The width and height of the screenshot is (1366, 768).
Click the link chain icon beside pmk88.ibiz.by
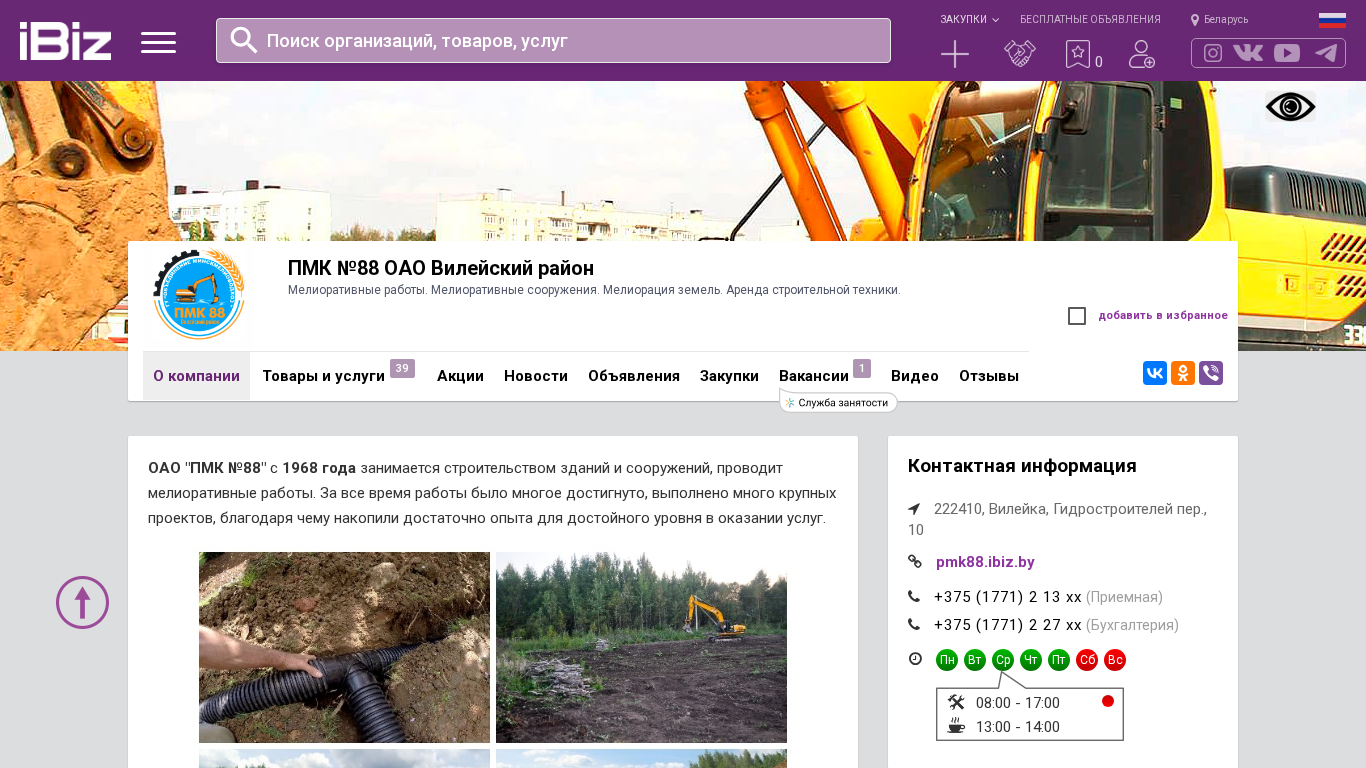915,562
